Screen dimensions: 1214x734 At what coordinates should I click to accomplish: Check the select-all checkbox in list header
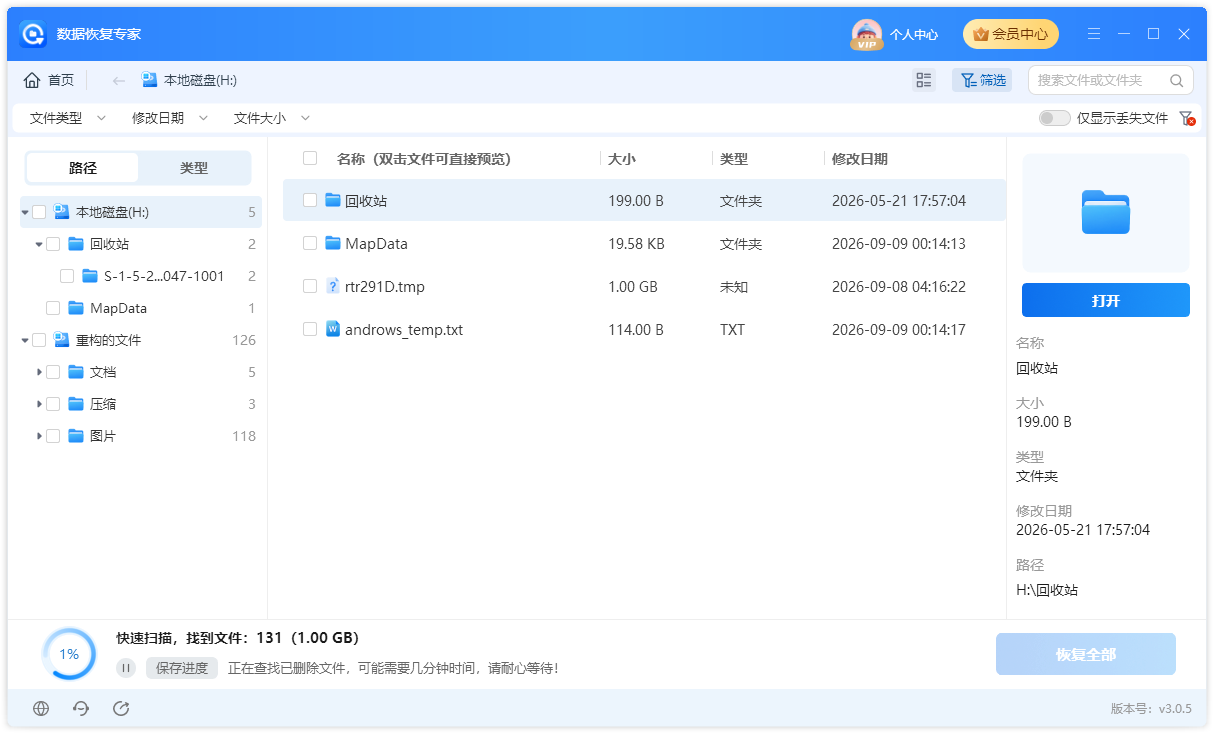[x=310, y=158]
